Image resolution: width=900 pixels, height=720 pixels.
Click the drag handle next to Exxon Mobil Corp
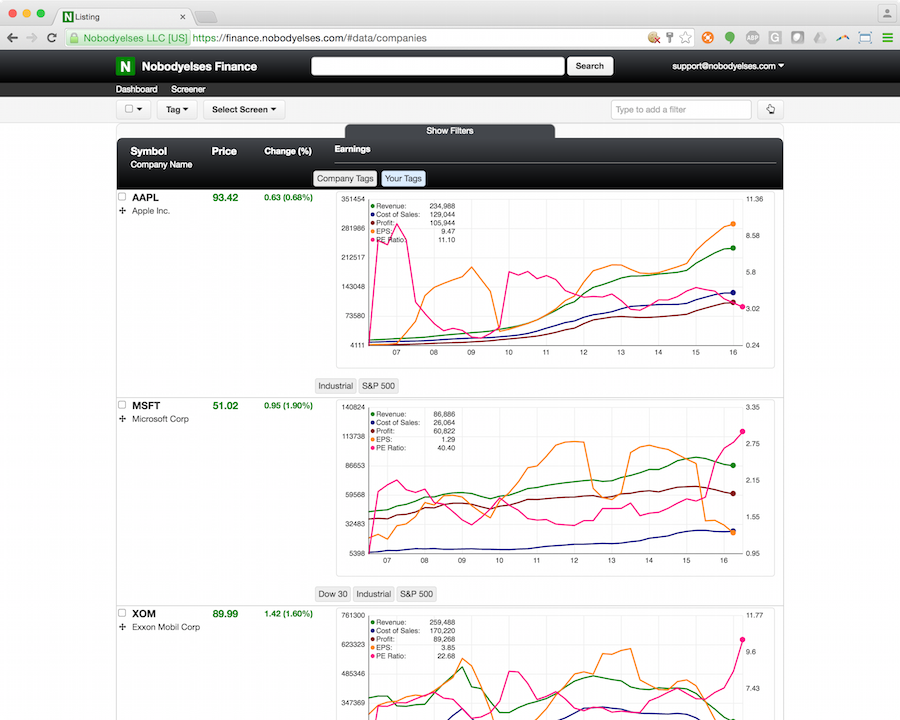[122, 627]
